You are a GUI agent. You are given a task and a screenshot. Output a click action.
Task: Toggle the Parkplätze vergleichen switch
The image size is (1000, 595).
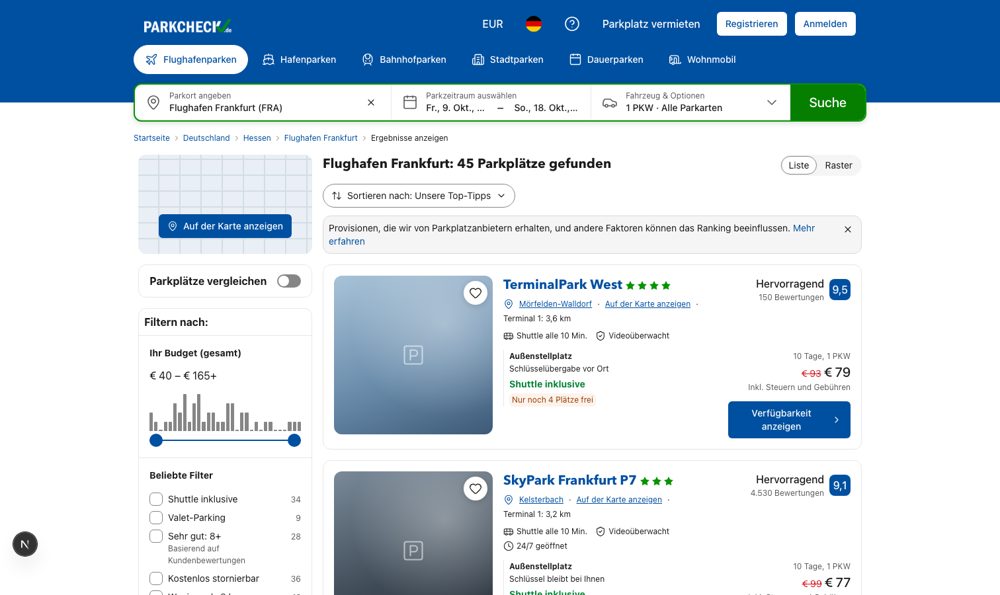pyautogui.click(x=289, y=281)
